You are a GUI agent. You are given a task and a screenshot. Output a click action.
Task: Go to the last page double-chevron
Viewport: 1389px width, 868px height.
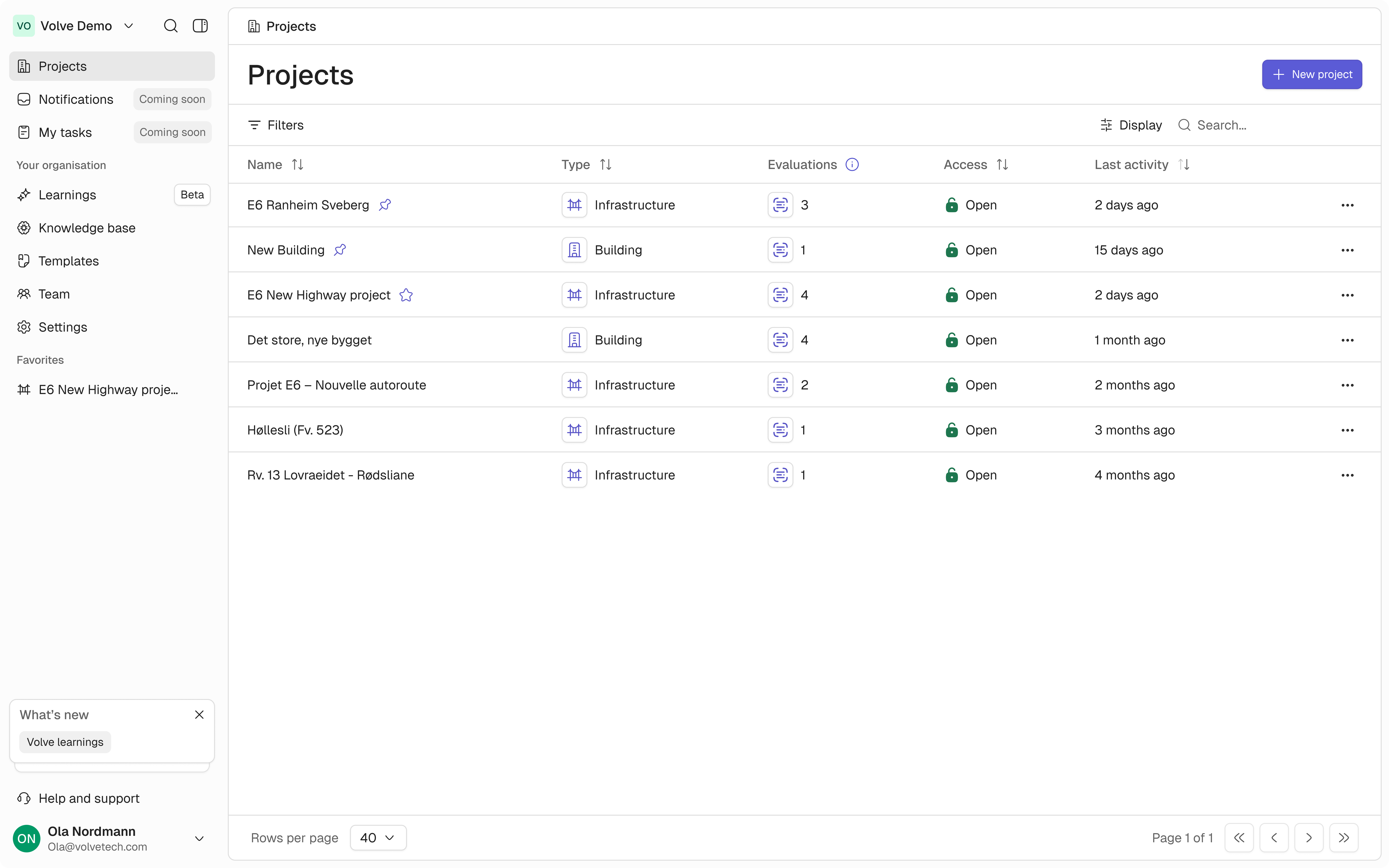[x=1344, y=838]
